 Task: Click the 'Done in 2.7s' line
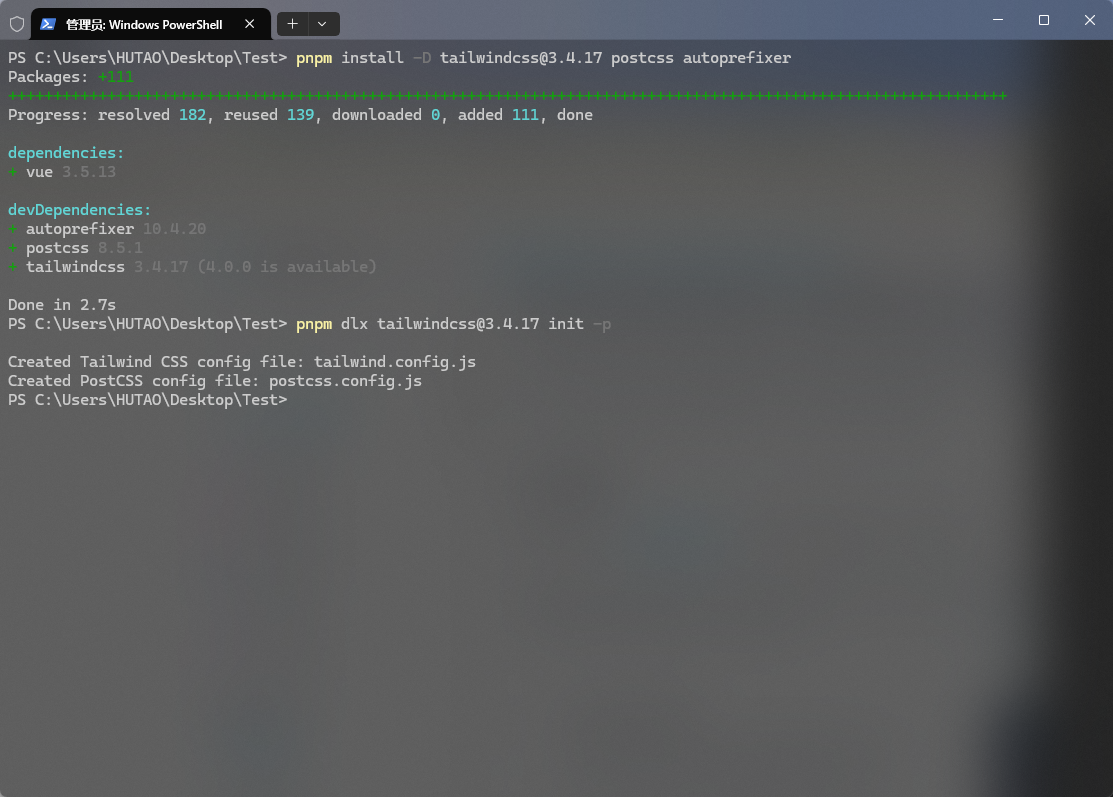tap(62, 305)
